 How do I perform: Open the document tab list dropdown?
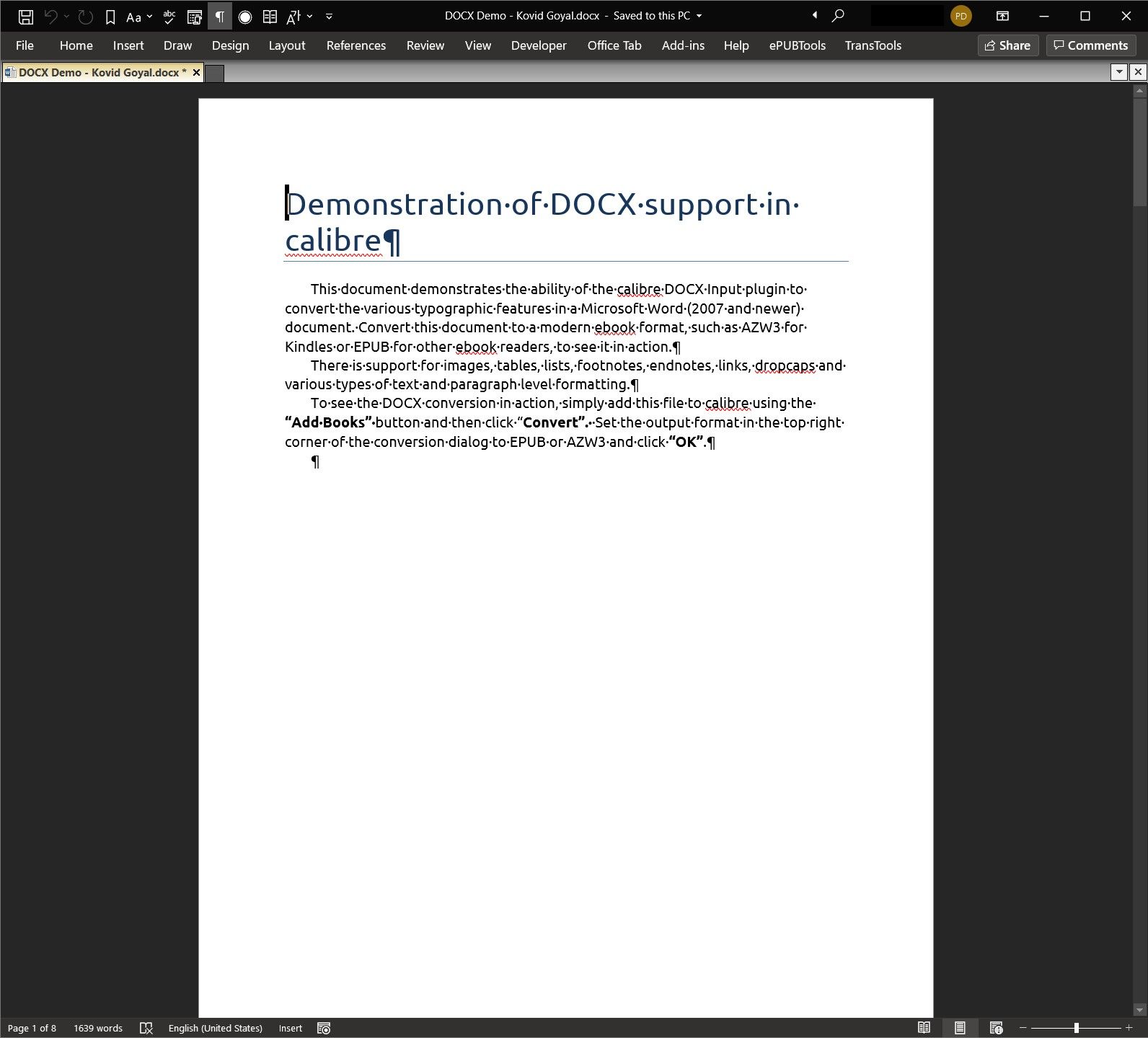(x=1119, y=71)
